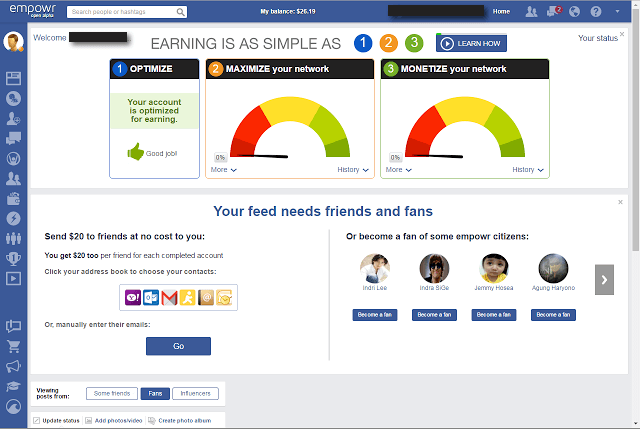Open the shopping cart sidebar icon
This screenshot has width=640, height=429.
point(13,346)
